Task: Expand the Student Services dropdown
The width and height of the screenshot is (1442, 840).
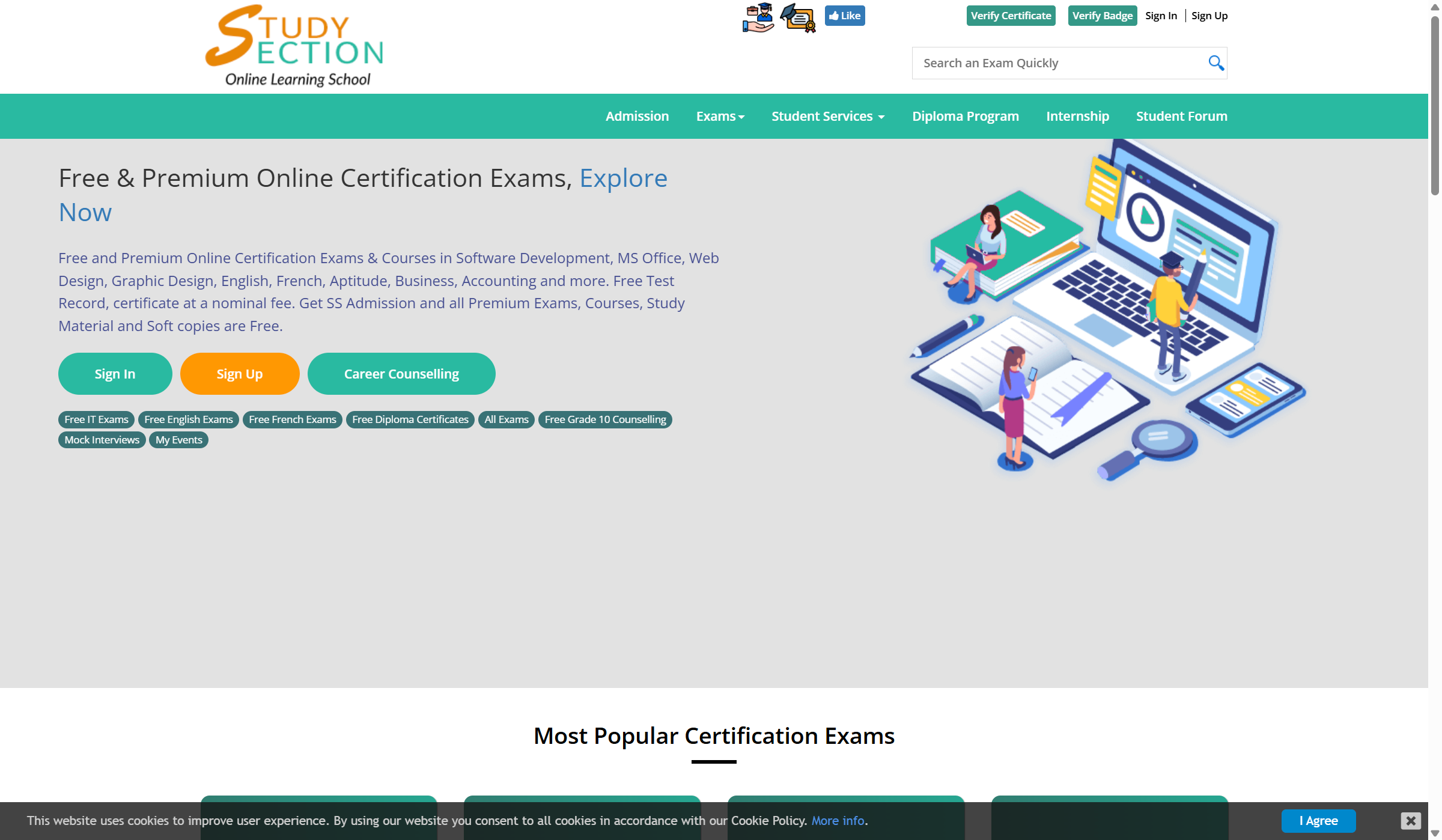Action: pyautogui.click(x=827, y=116)
